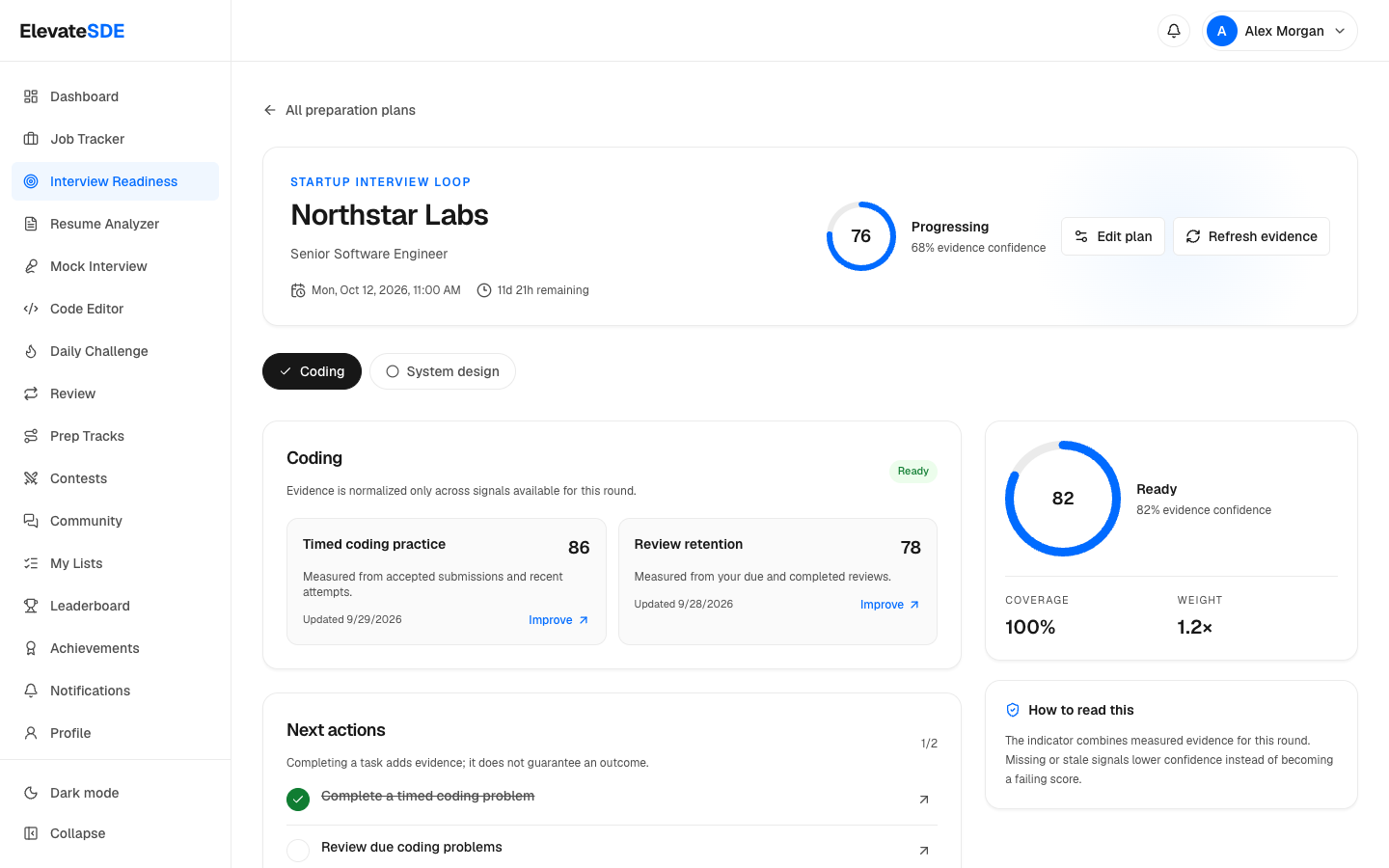This screenshot has height=868, width=1389.
Task: Click the Resume Analyzer document icon
Action: point(31,224)
